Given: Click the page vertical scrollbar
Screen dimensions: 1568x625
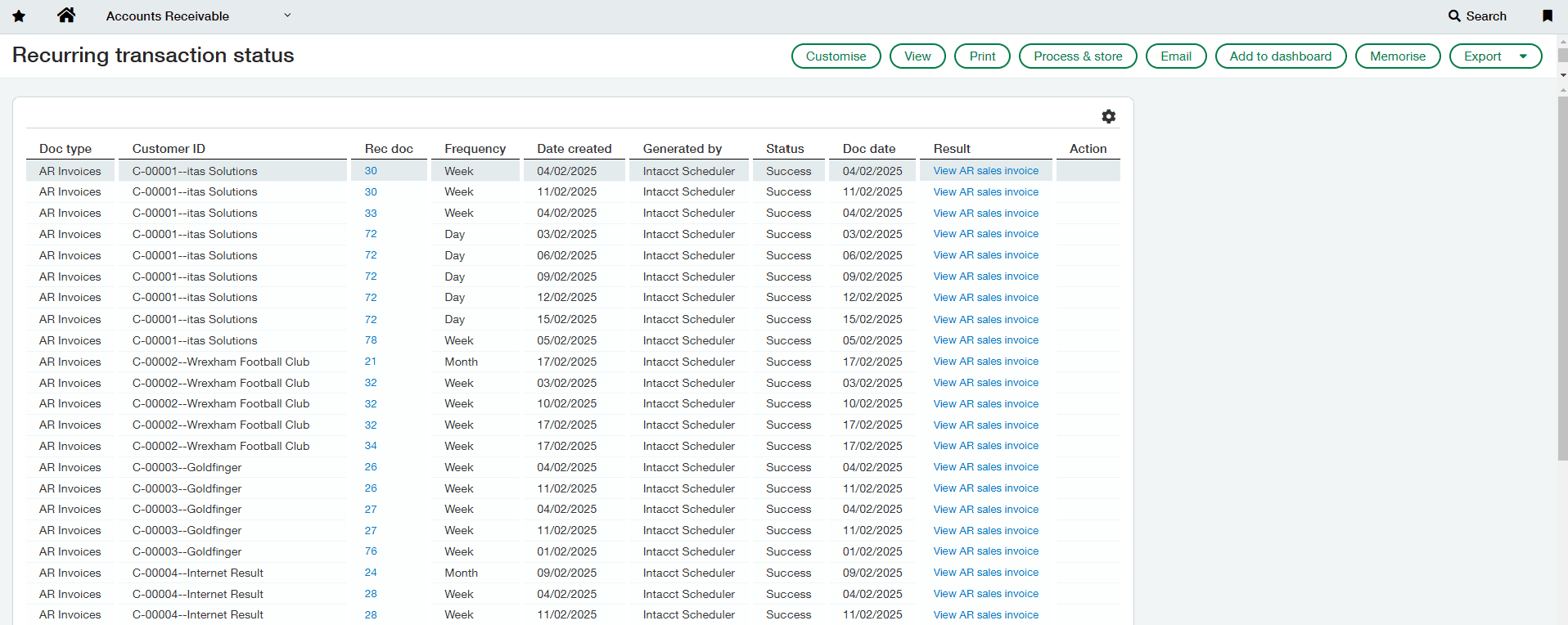Looking at the screenshot, I should 1562,278.
